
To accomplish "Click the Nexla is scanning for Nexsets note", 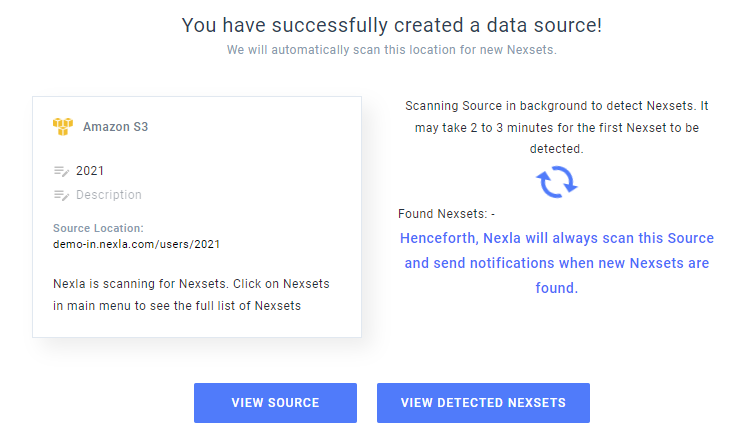I will tap(191, 294).
